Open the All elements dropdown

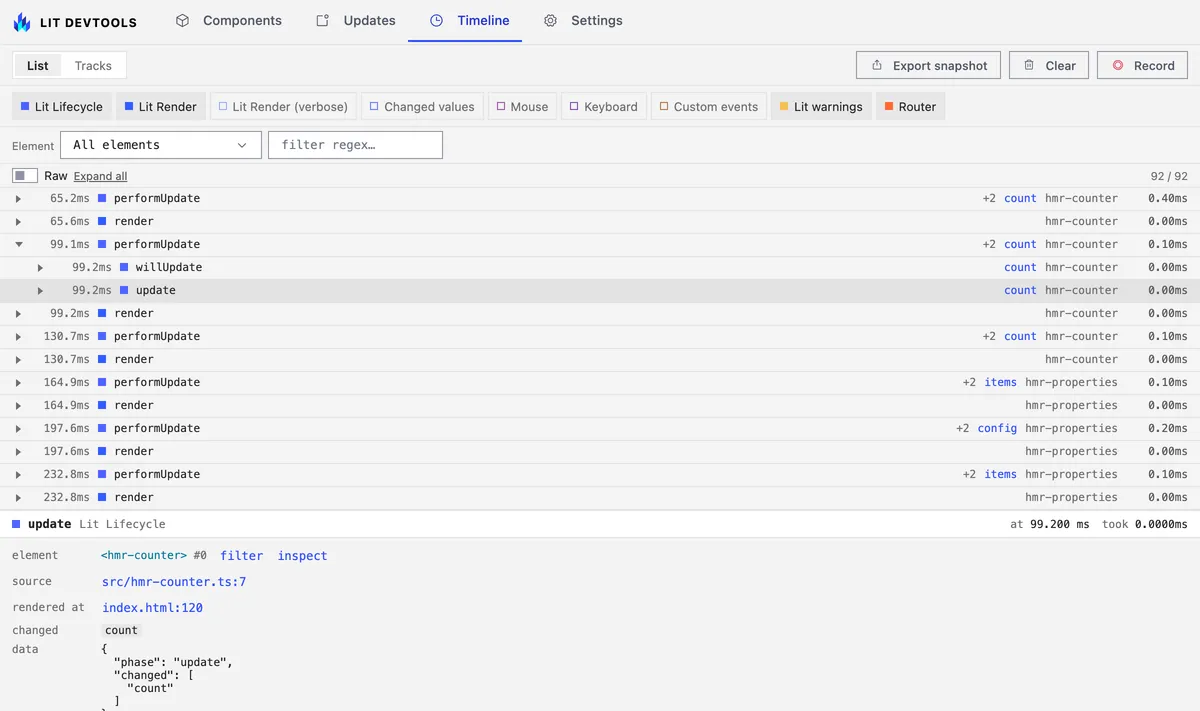pos(161,145)
